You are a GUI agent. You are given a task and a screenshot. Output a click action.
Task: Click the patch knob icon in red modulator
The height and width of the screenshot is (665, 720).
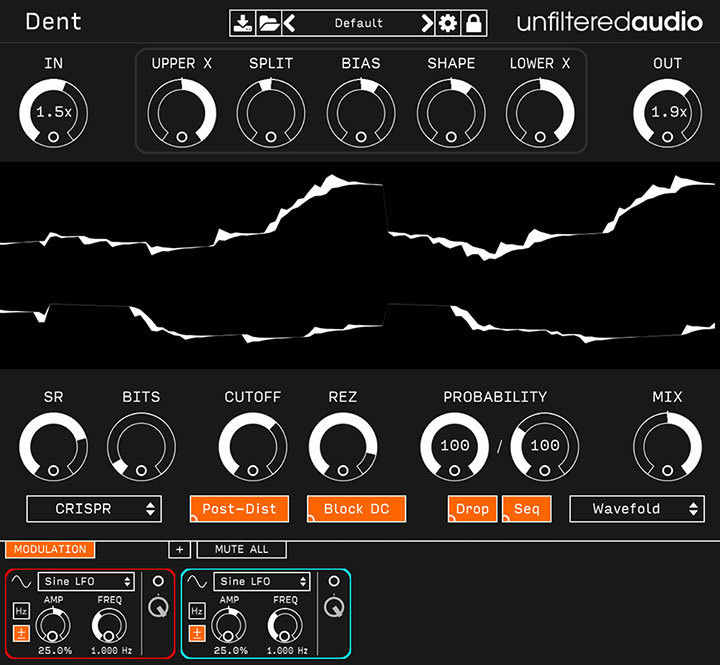(158, 607)
